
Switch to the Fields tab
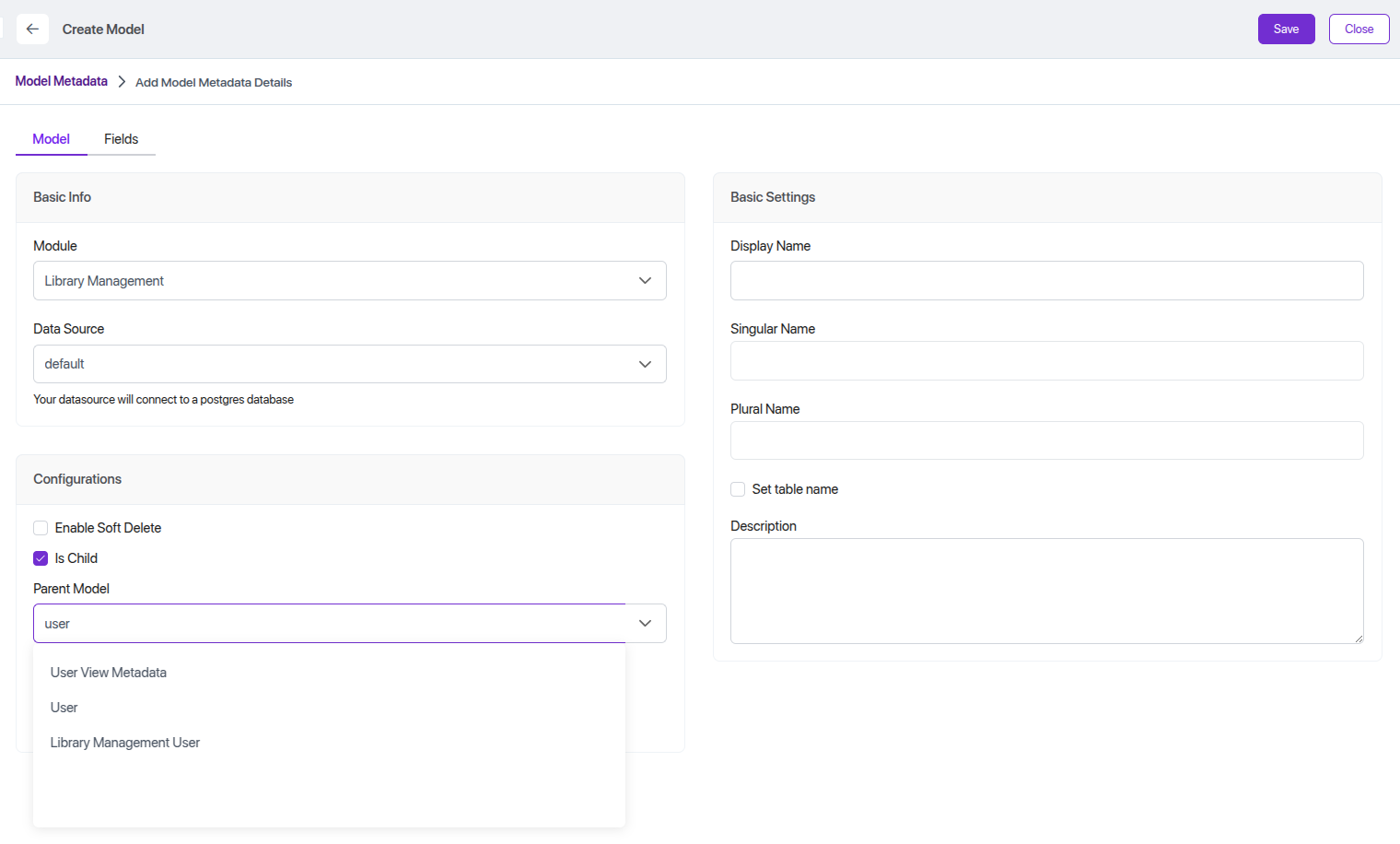click(x=121, y=139)
